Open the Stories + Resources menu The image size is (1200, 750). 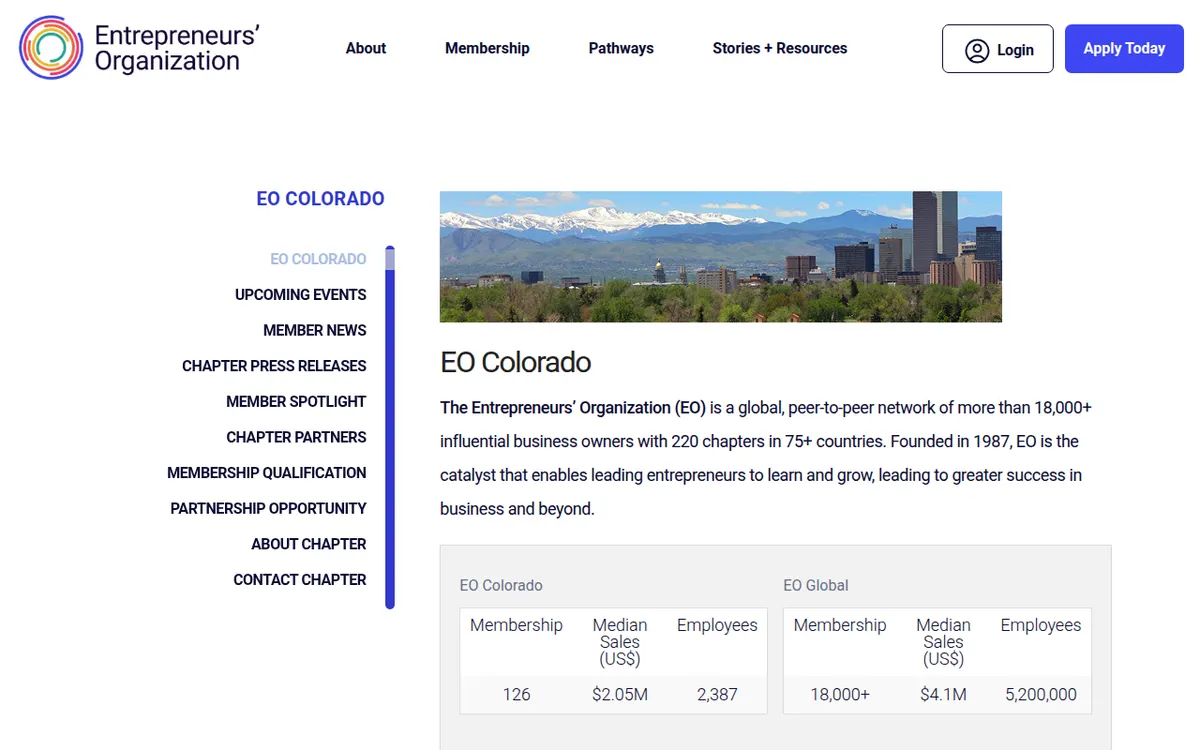point(780,48)
